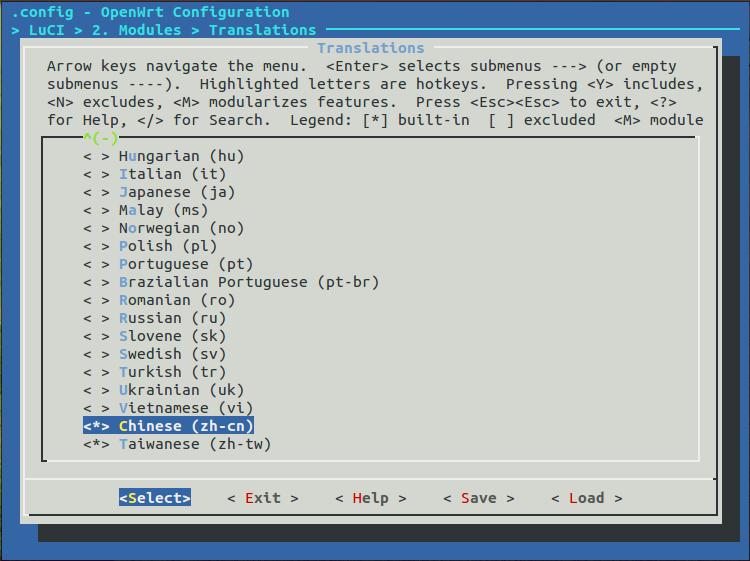750x561 pixels.
Task: Click the Translations dialog title
Action: tap(371, 48)
